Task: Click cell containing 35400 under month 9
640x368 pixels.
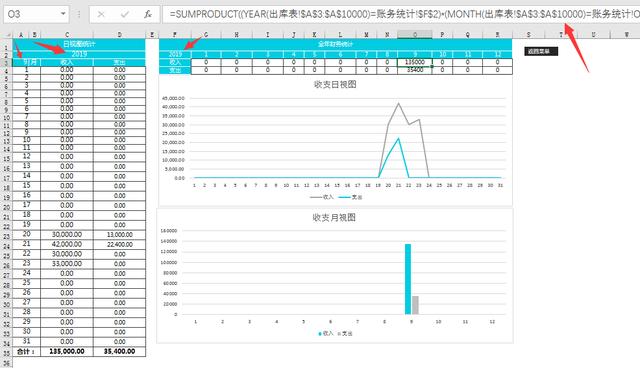Action: pyautogui.click(x=415, y=70)
